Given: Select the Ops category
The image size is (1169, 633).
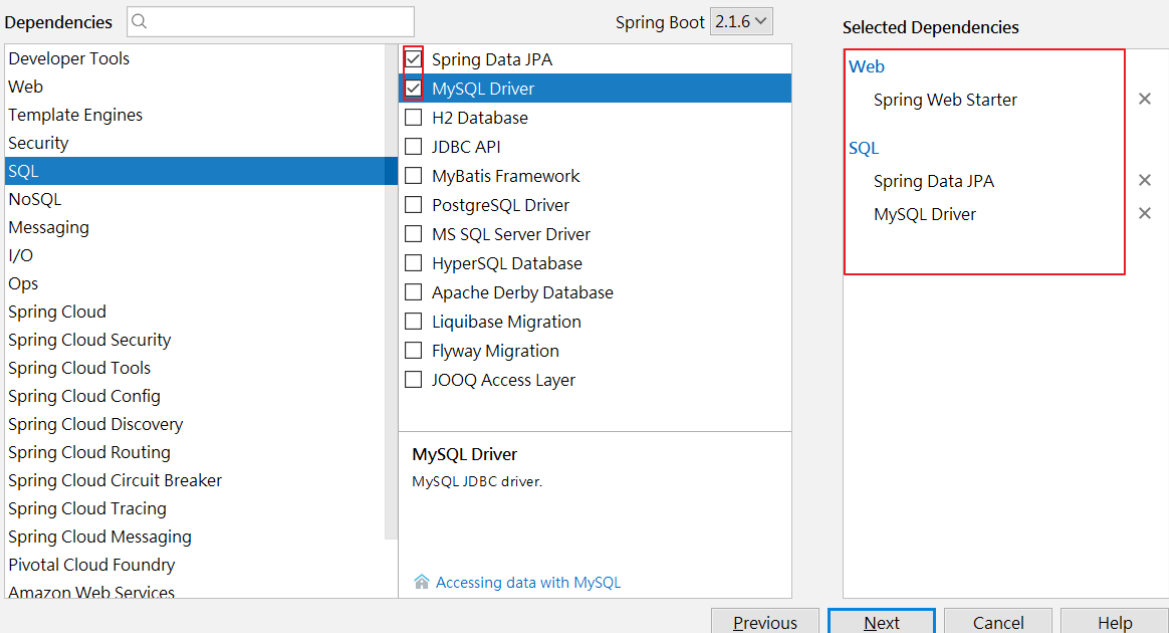Looking at the screenshot, I should point(195,283).
